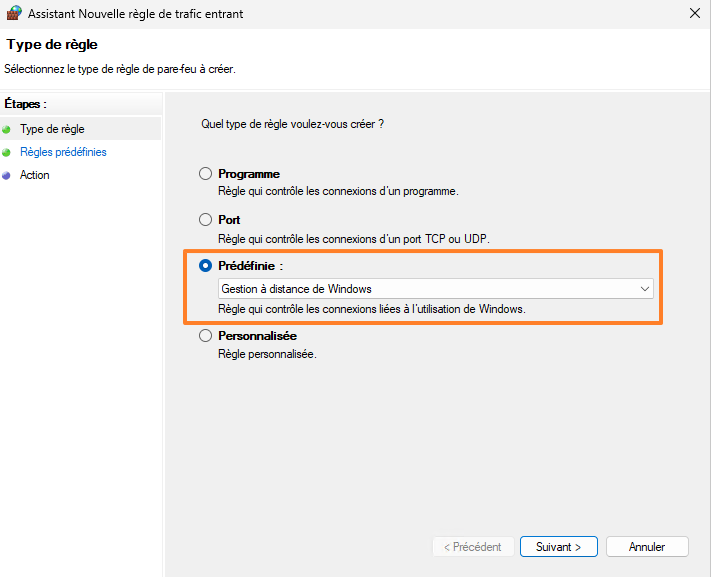Click the green bullet beside Type de règle
The height and width of the screenshot is (577, 711).
coord(8,129)
